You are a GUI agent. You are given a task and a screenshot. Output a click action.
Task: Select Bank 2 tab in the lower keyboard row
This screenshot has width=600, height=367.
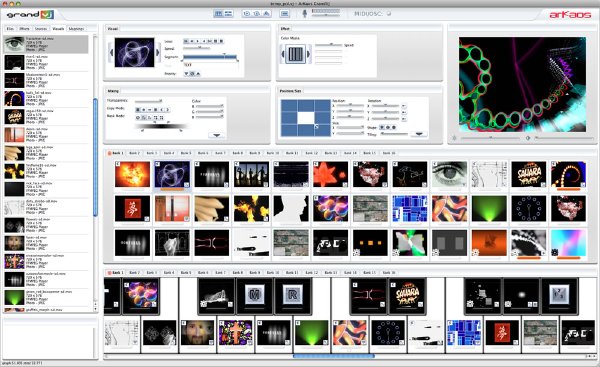coord(134,272)
